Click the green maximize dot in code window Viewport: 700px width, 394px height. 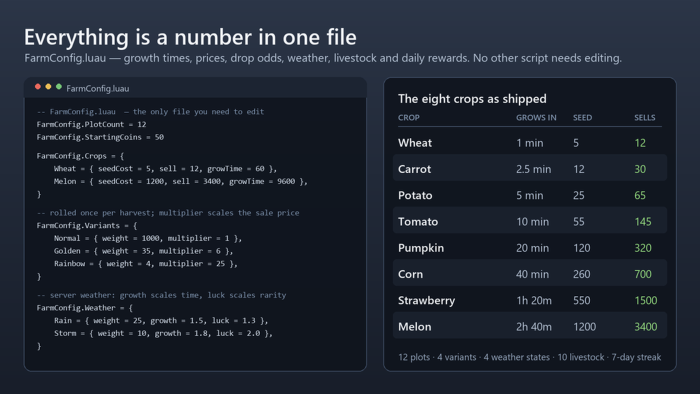(59, 87)
